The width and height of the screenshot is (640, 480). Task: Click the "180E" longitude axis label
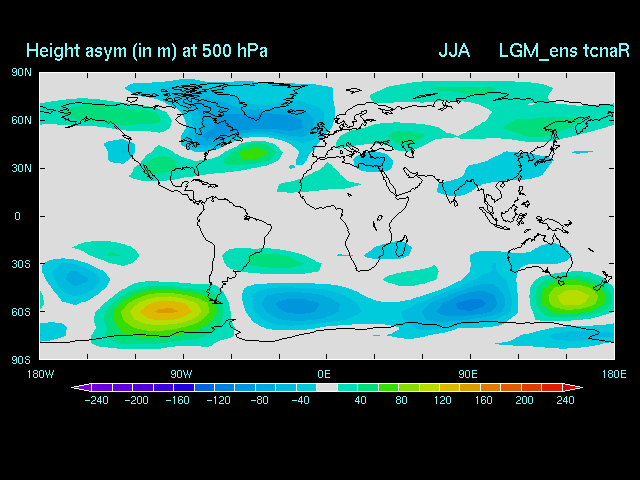[612, 373]
